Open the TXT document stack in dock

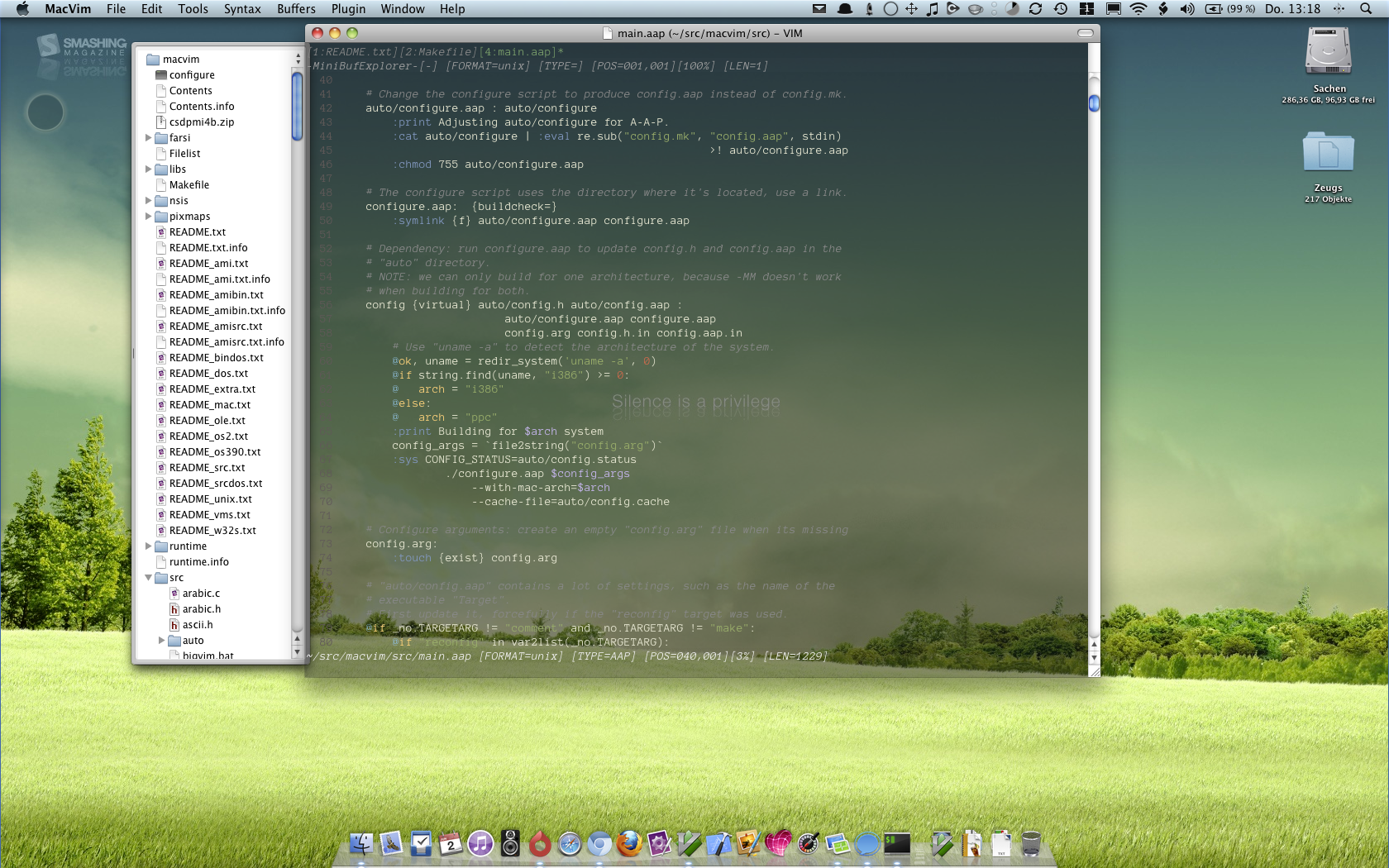(1001, 843)
